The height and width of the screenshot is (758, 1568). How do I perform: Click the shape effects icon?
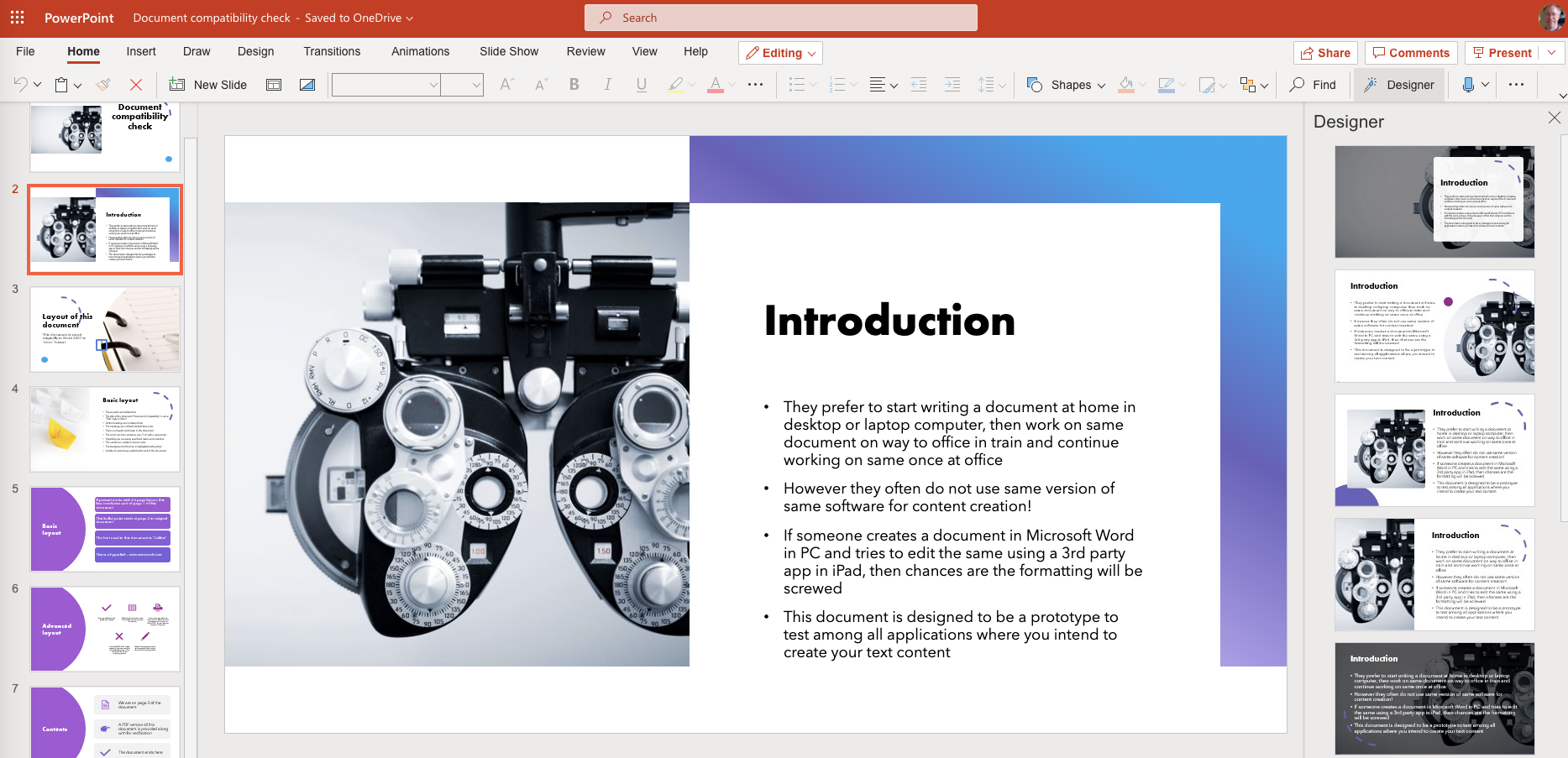[1207, 84]
